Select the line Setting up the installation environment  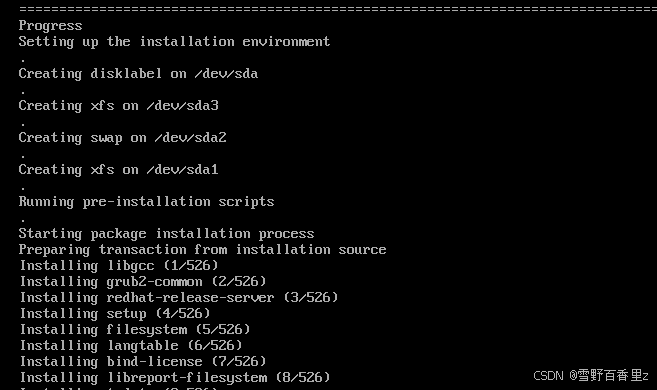174,42
